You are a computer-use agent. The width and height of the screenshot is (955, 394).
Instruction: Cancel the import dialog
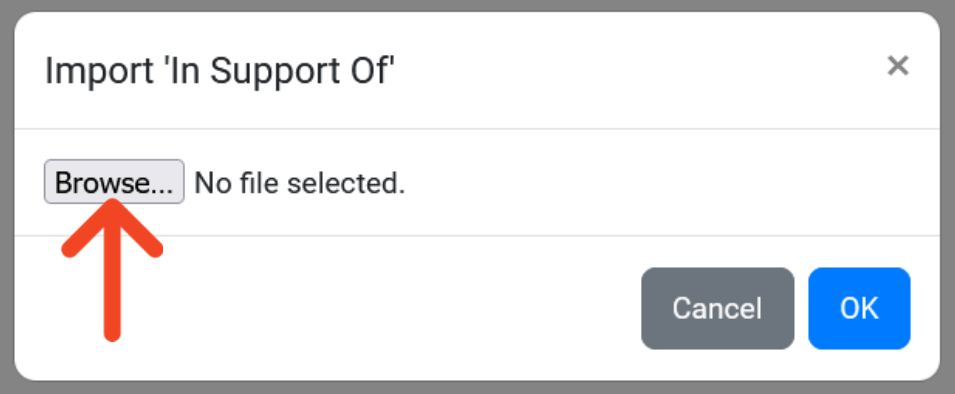point(717,308)
